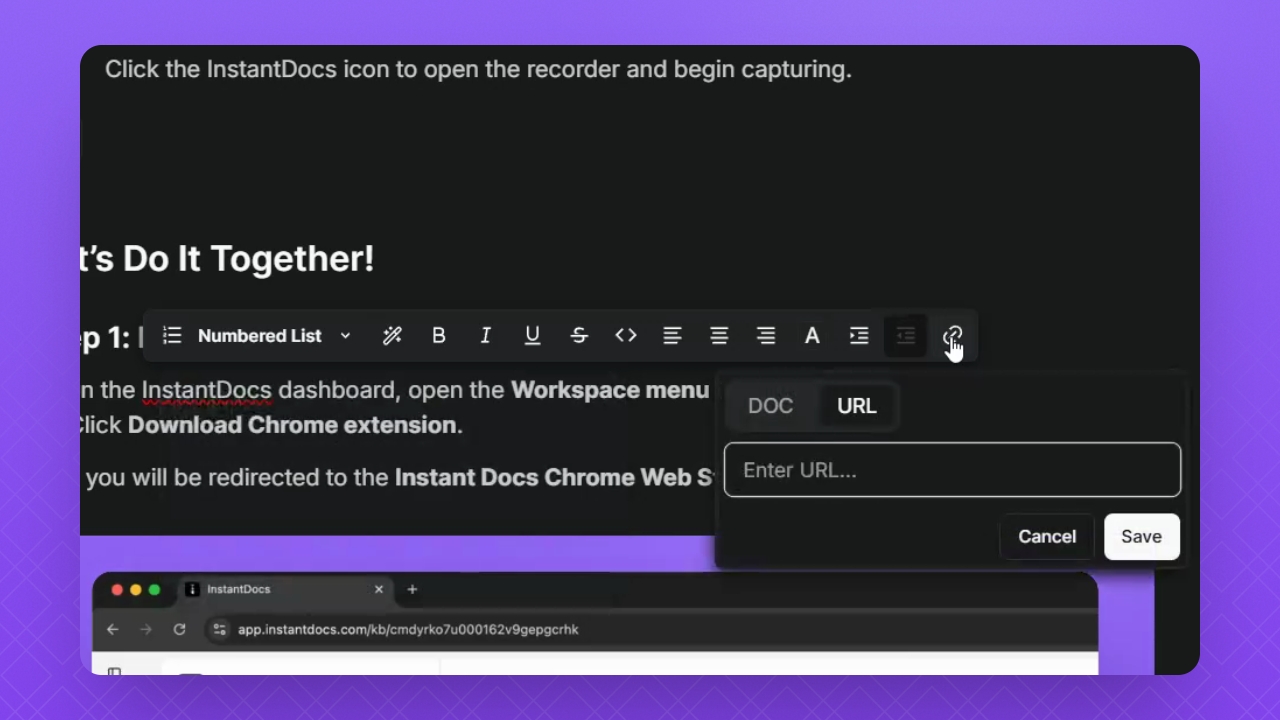This screenshot has width=1280, height=720.
Task: Select the URL link tab
Action: pyautogui.click(x=857, y=406)
